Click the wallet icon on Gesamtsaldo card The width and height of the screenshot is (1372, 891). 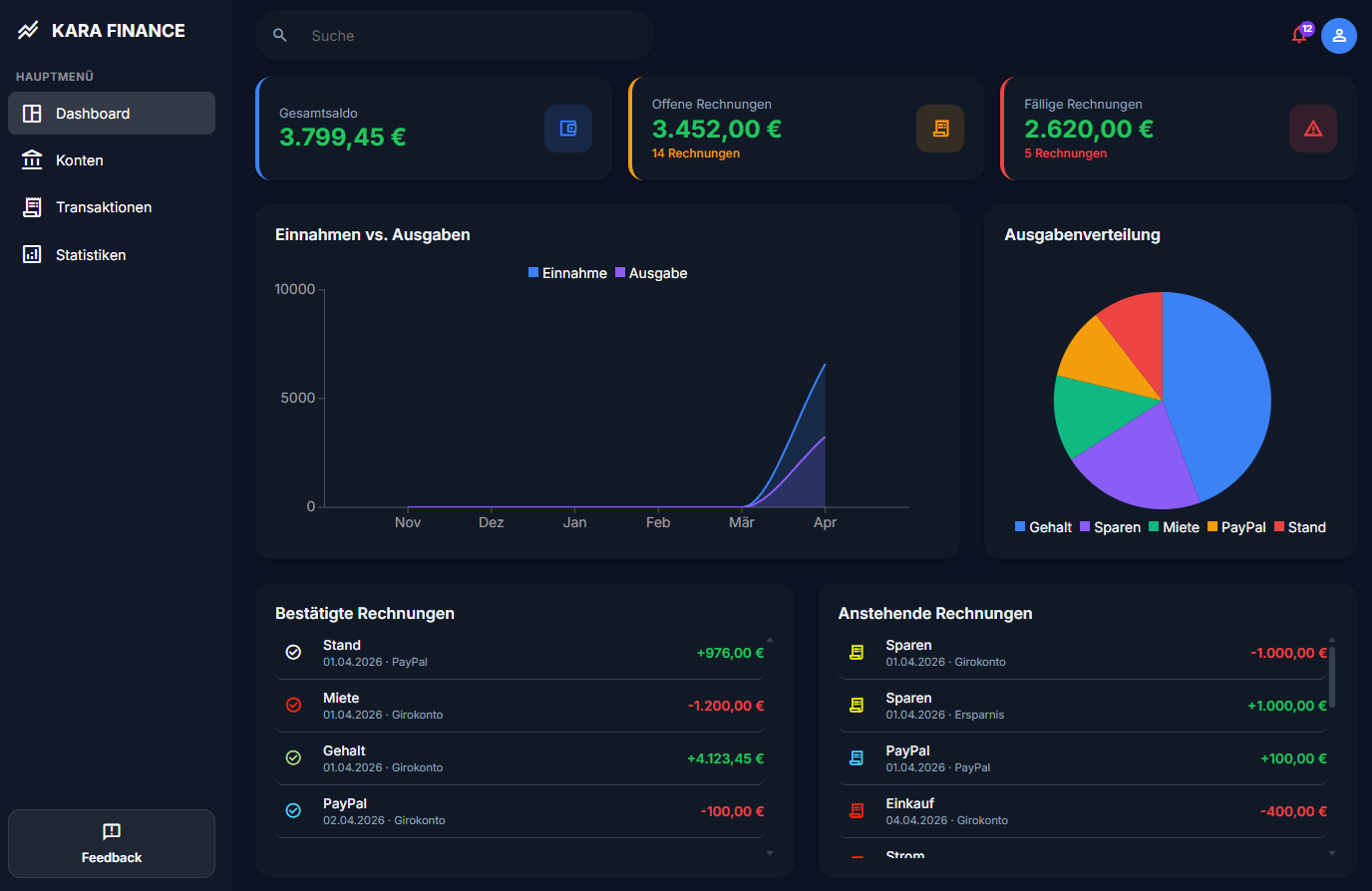567,129
